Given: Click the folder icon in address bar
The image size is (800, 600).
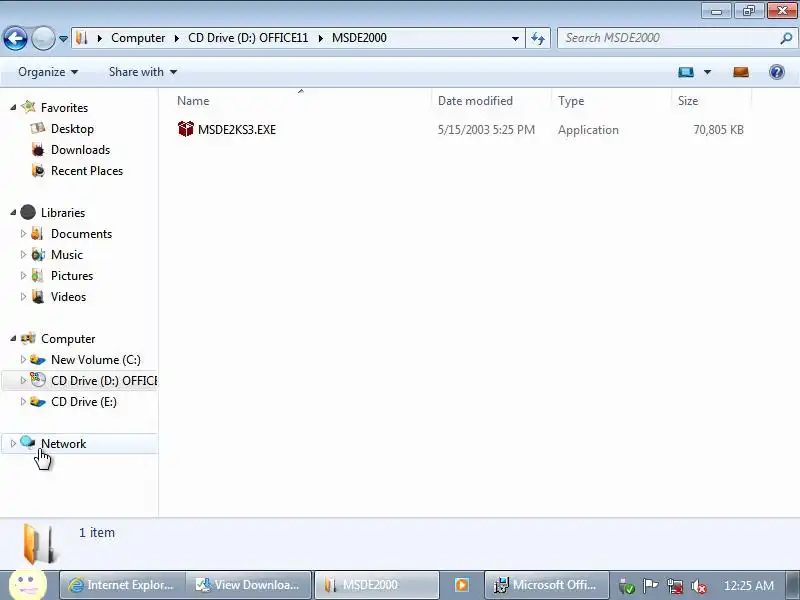Looking at the screenshot, I should pos(82,38).
